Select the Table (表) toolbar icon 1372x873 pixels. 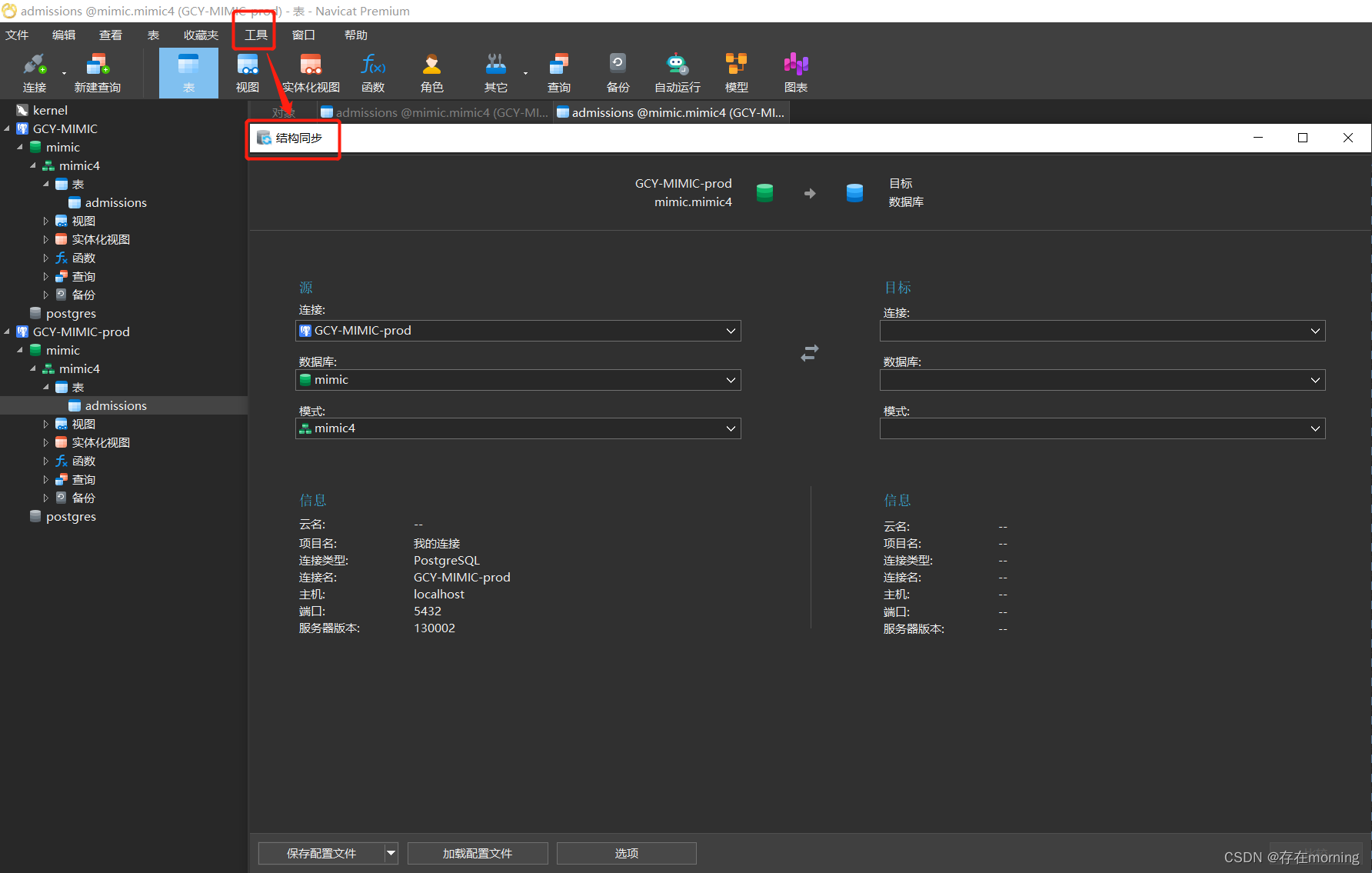188,73
